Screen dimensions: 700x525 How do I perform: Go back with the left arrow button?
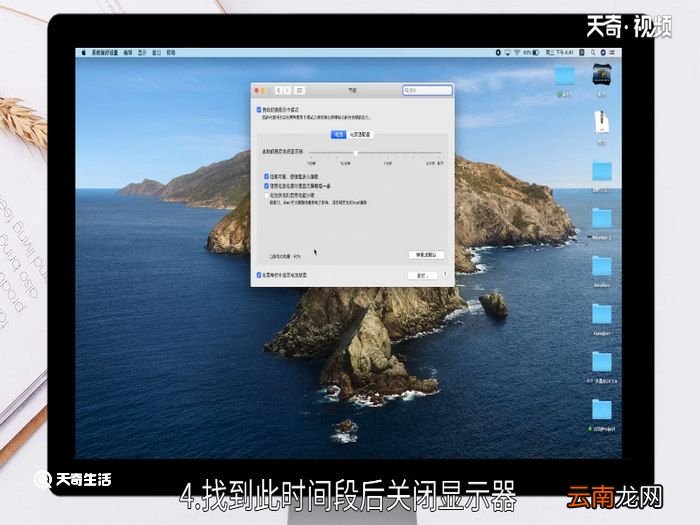279,91
